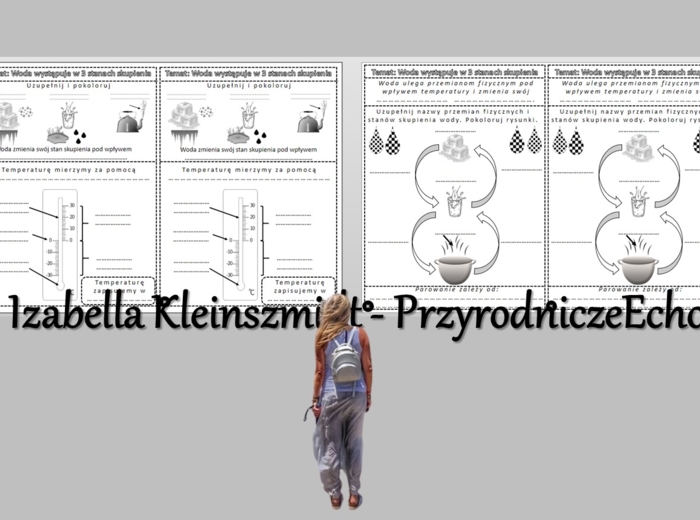The height and width of the screenshot is (520, 700).
Task: Click "Uzupełnij i pokoloruj" on the second worksheet
Action: click(249, 85)
